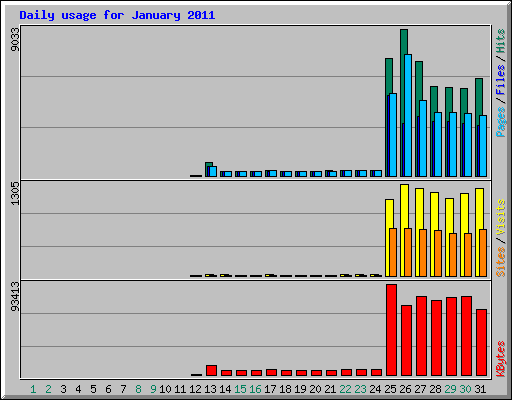Click day label 8 on the axis

pyautogui.click(x=138, y=389)
